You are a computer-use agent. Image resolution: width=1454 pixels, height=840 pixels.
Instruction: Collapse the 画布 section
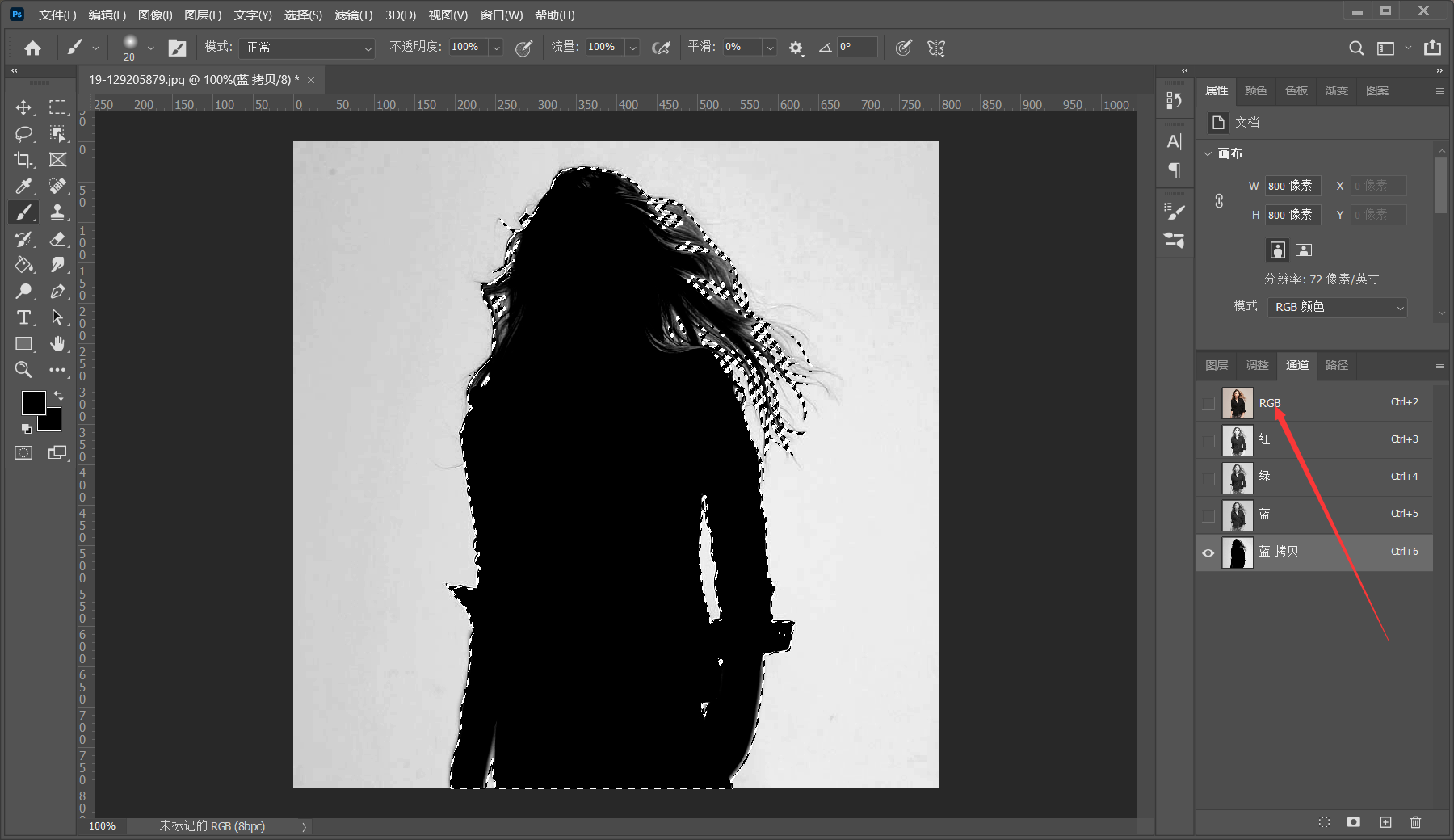point(1208,153)
